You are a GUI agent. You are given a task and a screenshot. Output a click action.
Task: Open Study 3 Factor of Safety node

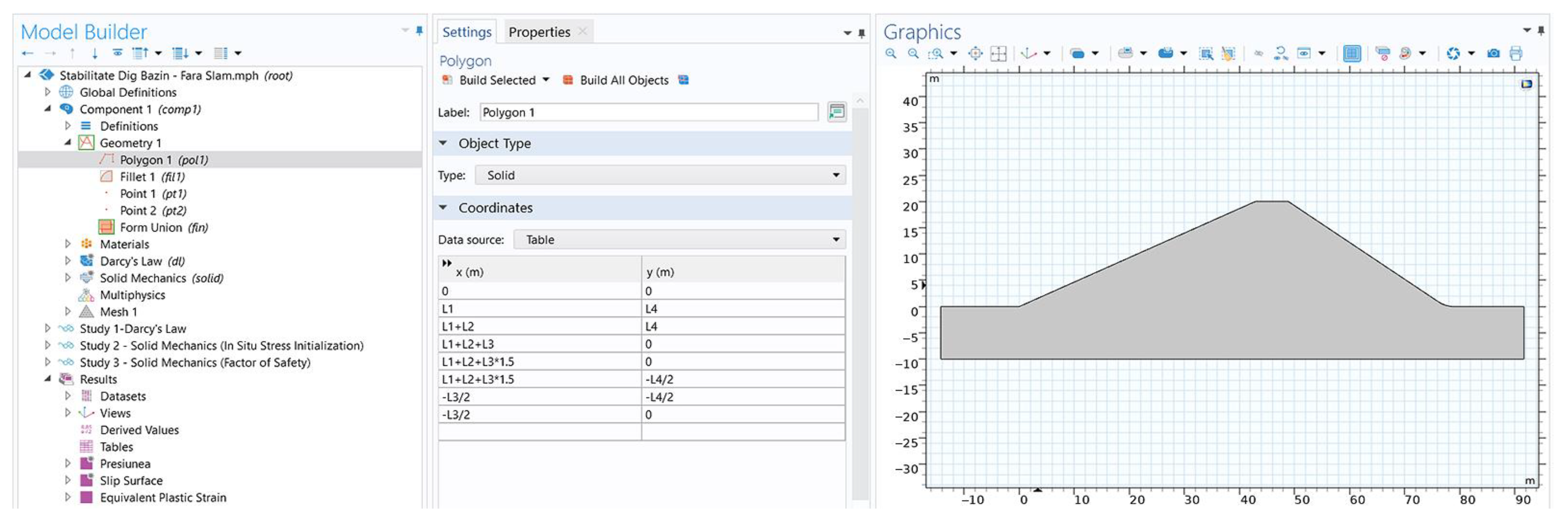(47, 363)
